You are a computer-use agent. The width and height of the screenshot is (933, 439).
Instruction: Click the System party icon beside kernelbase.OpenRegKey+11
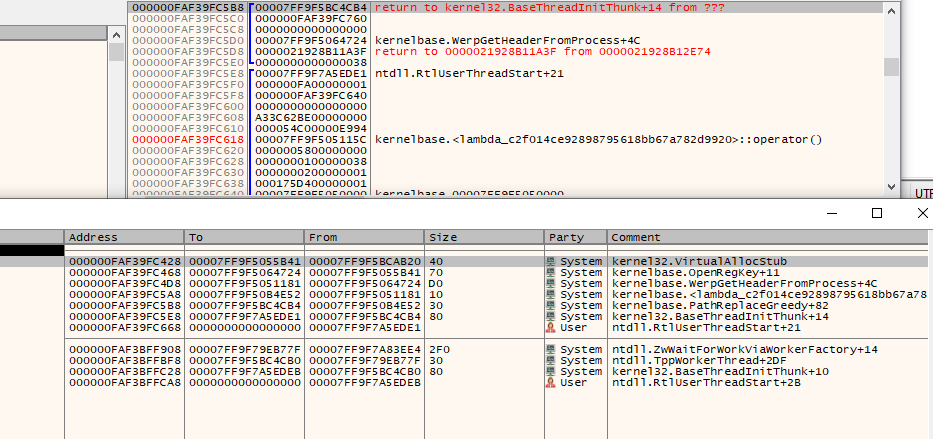tap(551, 272)
